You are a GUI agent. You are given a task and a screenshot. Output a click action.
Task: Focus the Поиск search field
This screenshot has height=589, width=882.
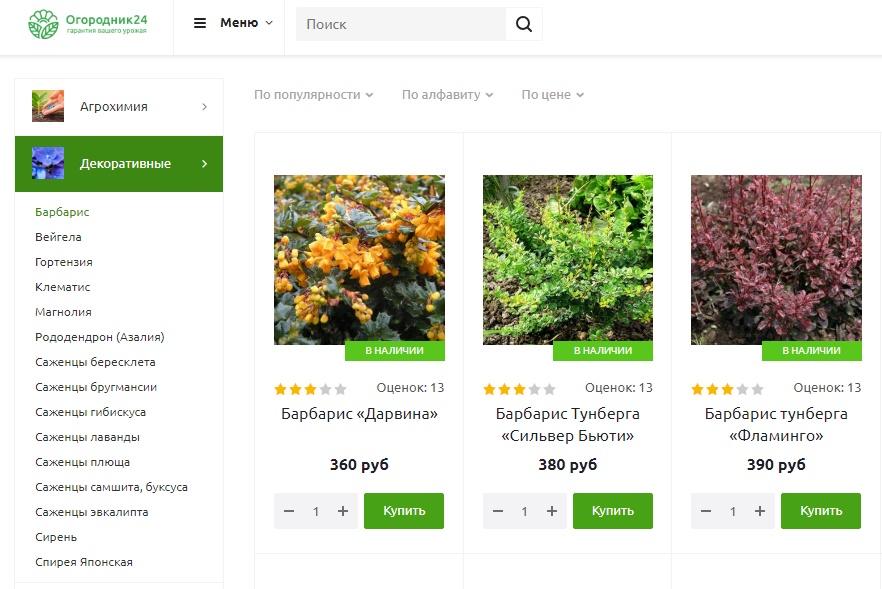pyautogui.click(x=401, y=24)
